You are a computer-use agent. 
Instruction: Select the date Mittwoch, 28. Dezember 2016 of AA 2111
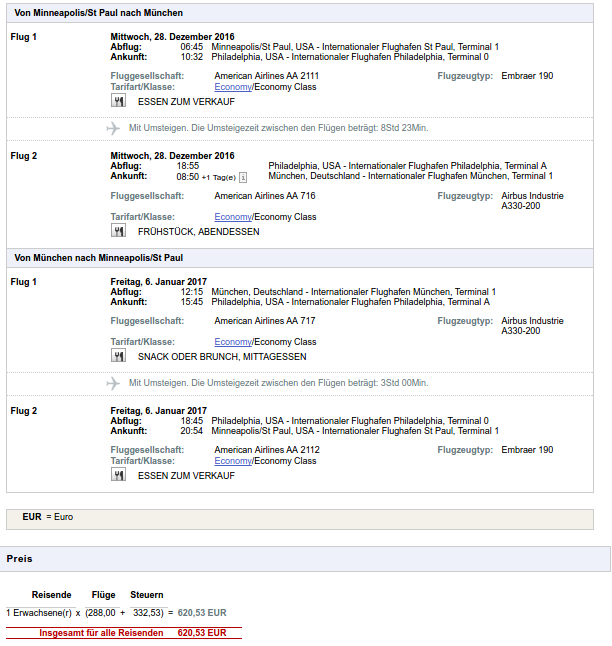(172, 37)
